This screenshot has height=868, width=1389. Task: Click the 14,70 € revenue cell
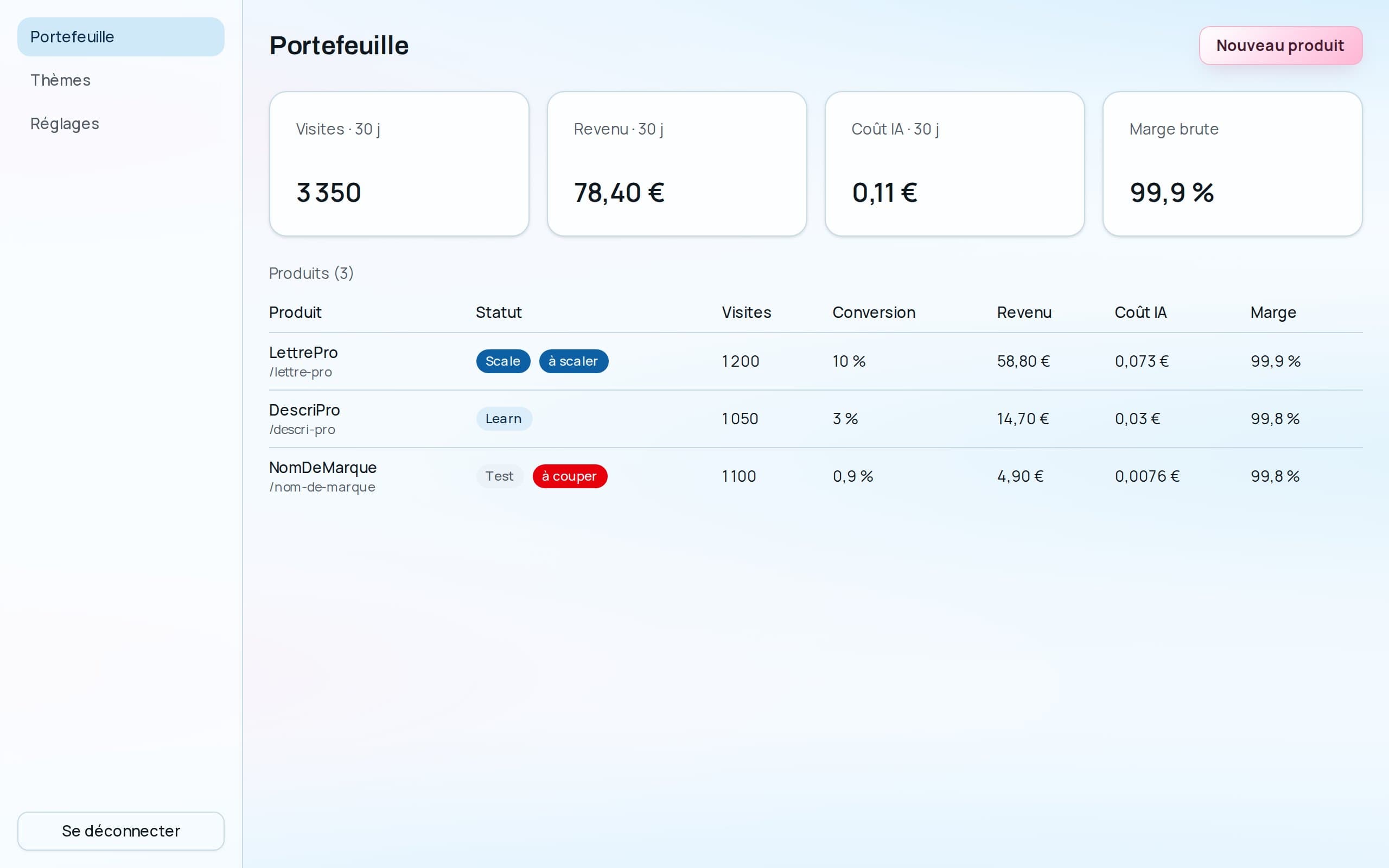pos(1023,418)
